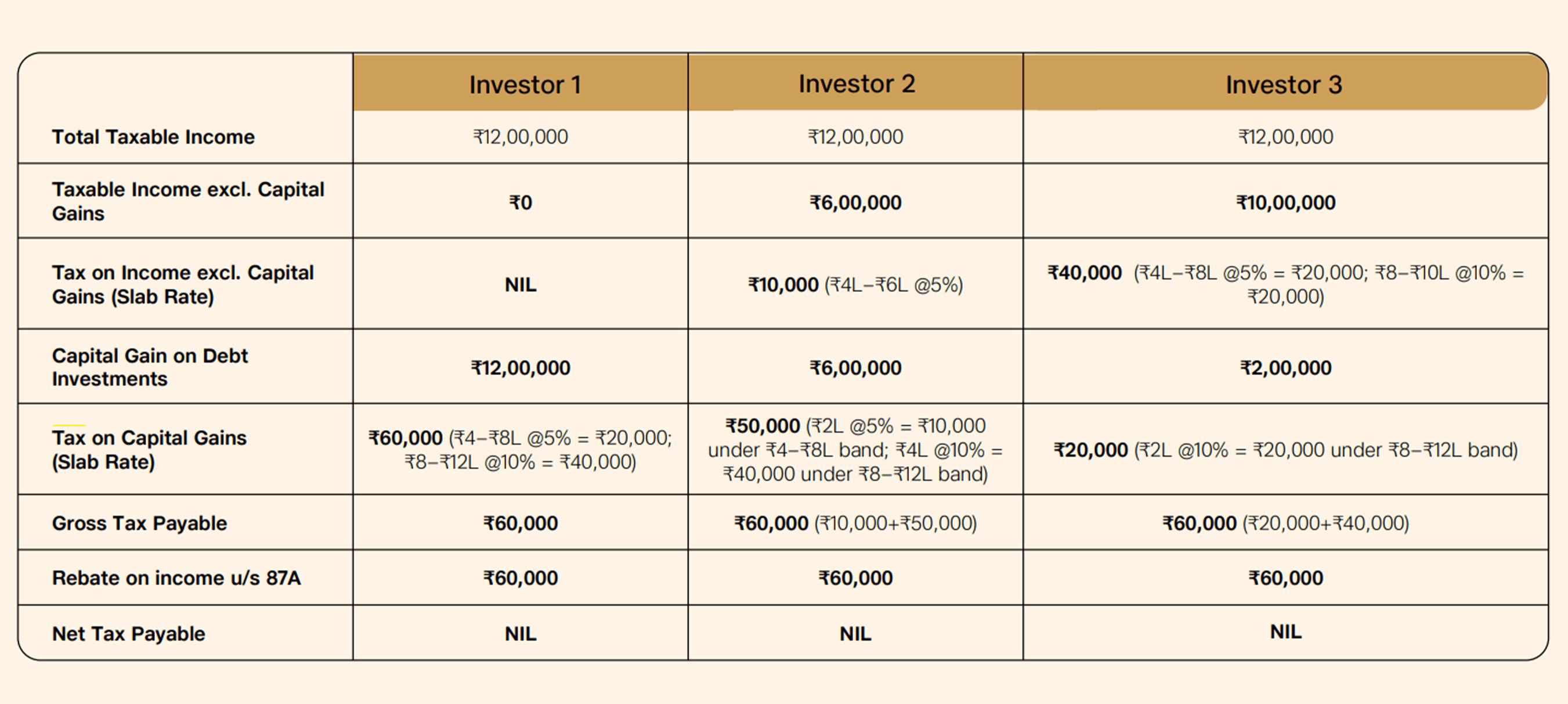
Task: Click the Investor 3 column header
Action: point(1284,84)
